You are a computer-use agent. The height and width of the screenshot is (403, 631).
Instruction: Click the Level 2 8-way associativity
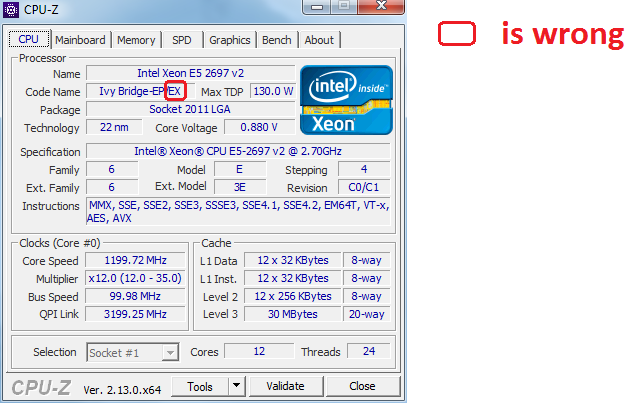[x=366, y=297]
